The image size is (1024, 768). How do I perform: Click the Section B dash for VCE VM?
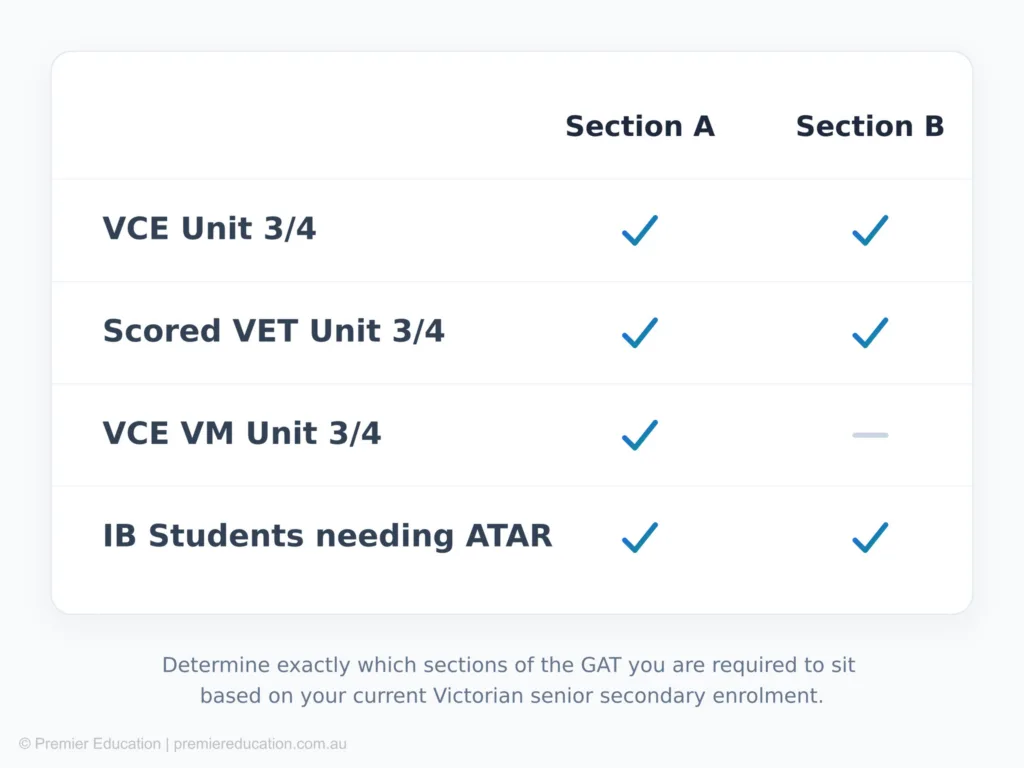(x=870, y=435)
